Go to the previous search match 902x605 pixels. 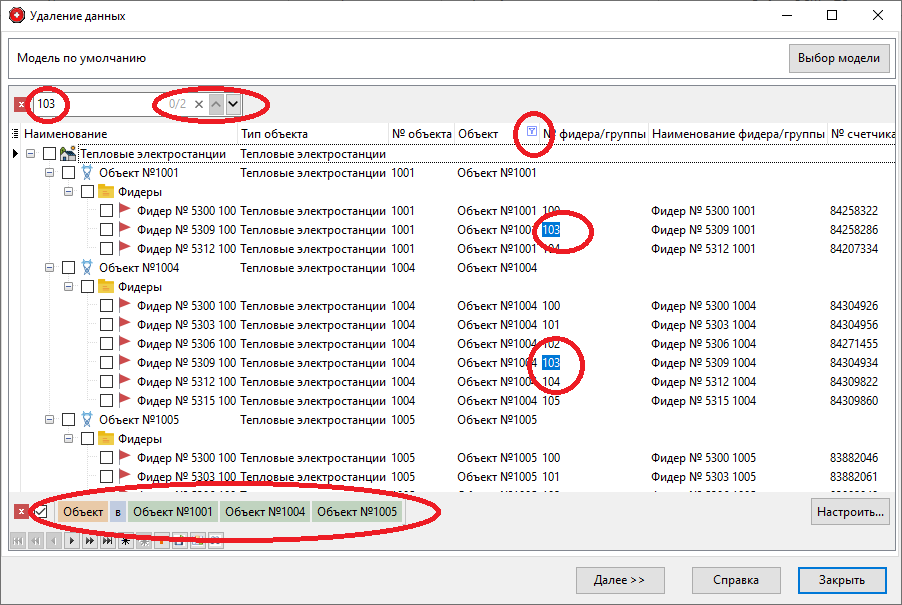216,104
